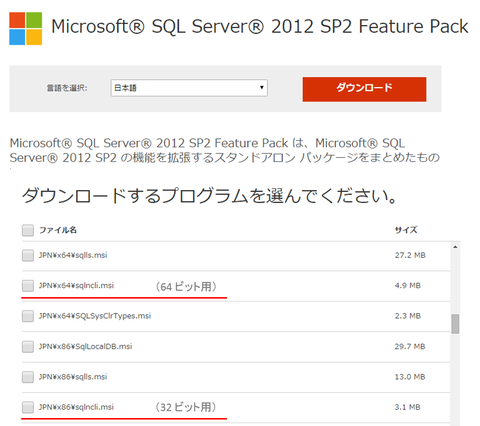Click the file name JPN¥x64¥sqlls.msi
480x426 pixels.
(73, 255)
